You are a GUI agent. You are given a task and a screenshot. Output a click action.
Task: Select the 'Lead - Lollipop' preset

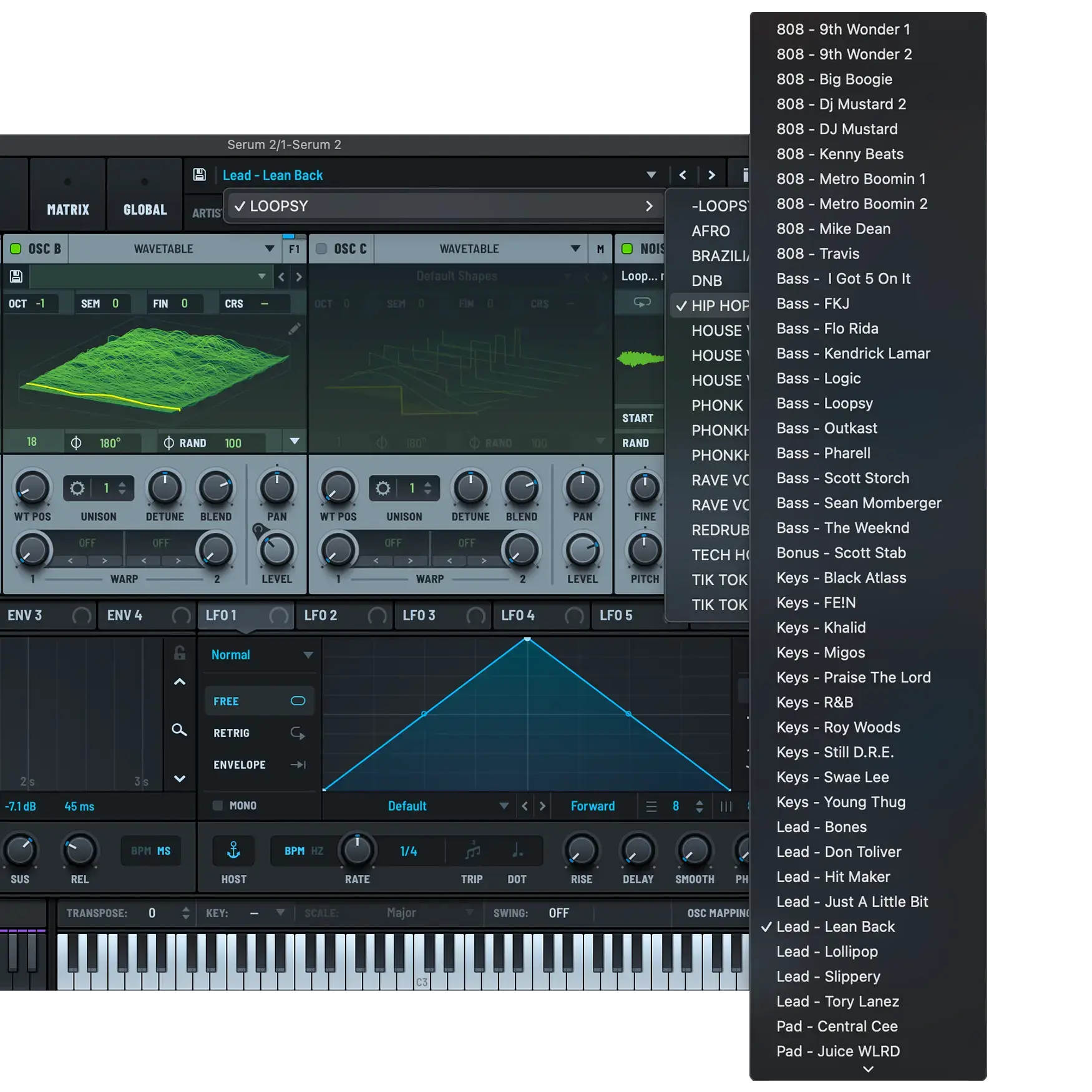(826, 952)
